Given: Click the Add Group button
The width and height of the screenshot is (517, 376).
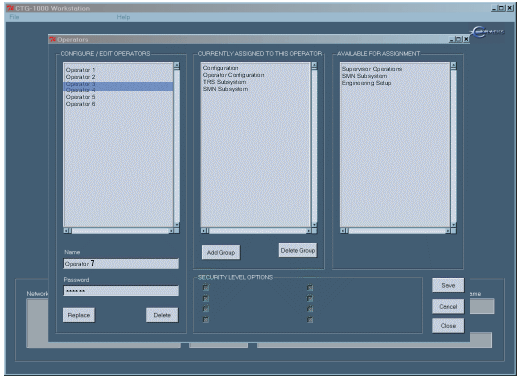Looking at the screenshot, I should (221, 252).
